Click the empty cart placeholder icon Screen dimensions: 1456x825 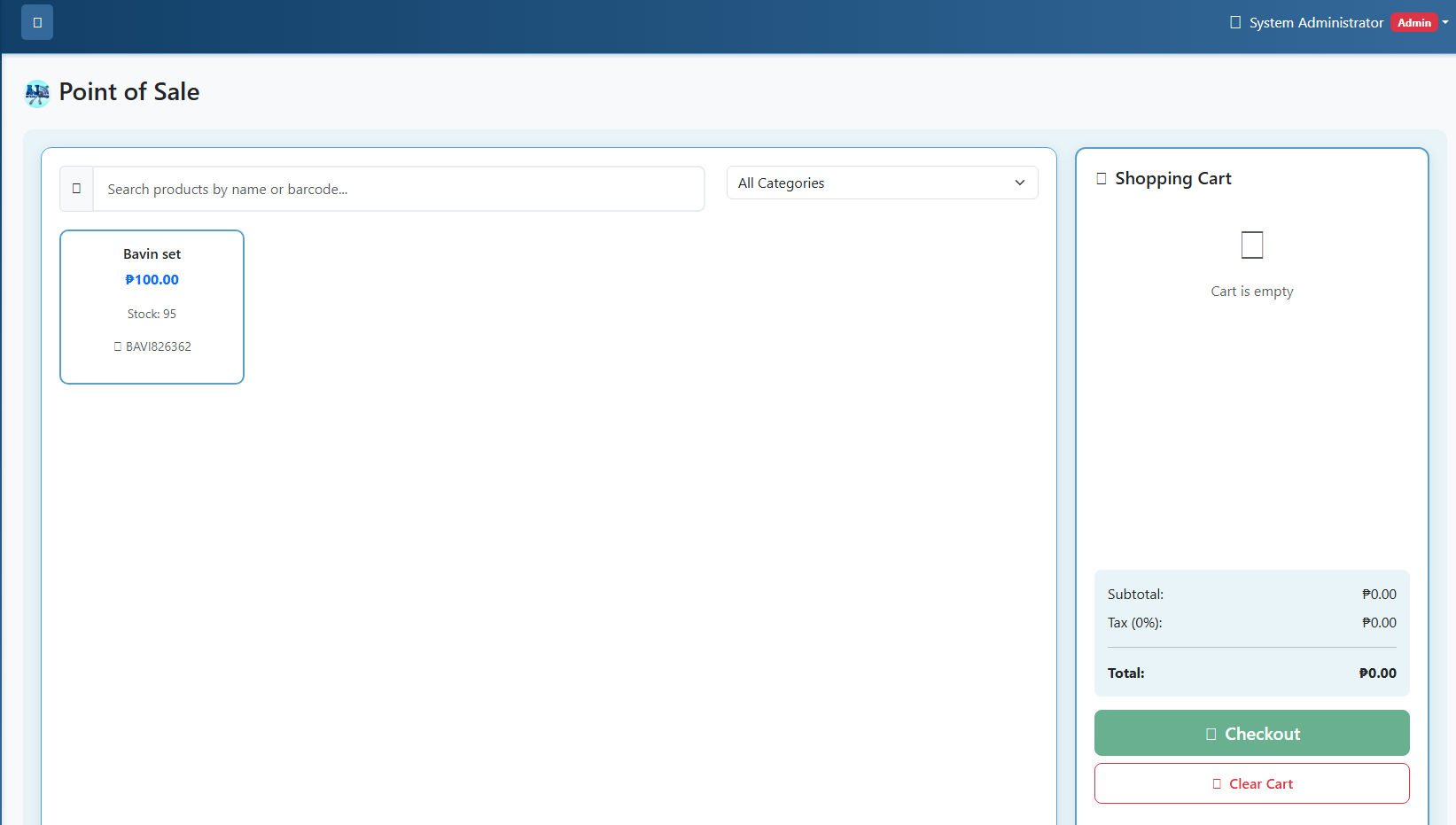click(x=1251, y=245)
